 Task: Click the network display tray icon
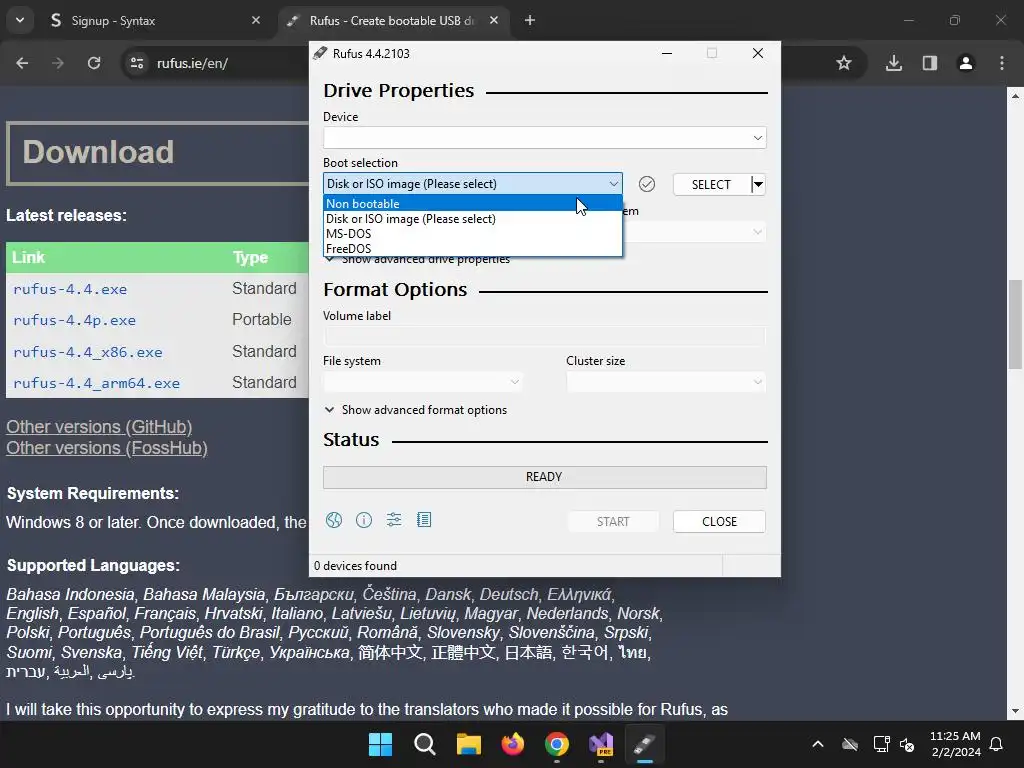pos(882,744)
